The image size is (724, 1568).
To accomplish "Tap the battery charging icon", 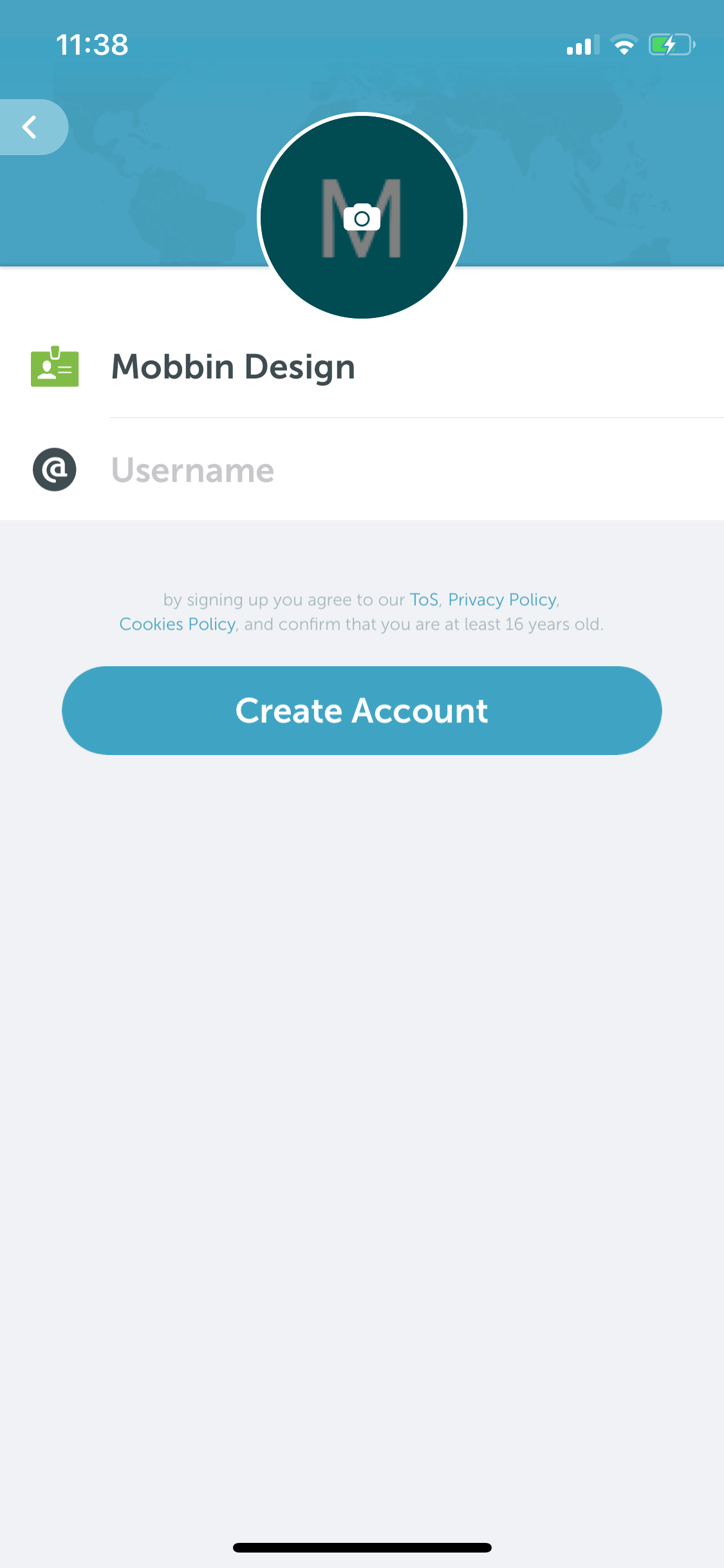I will click(672, 45).
